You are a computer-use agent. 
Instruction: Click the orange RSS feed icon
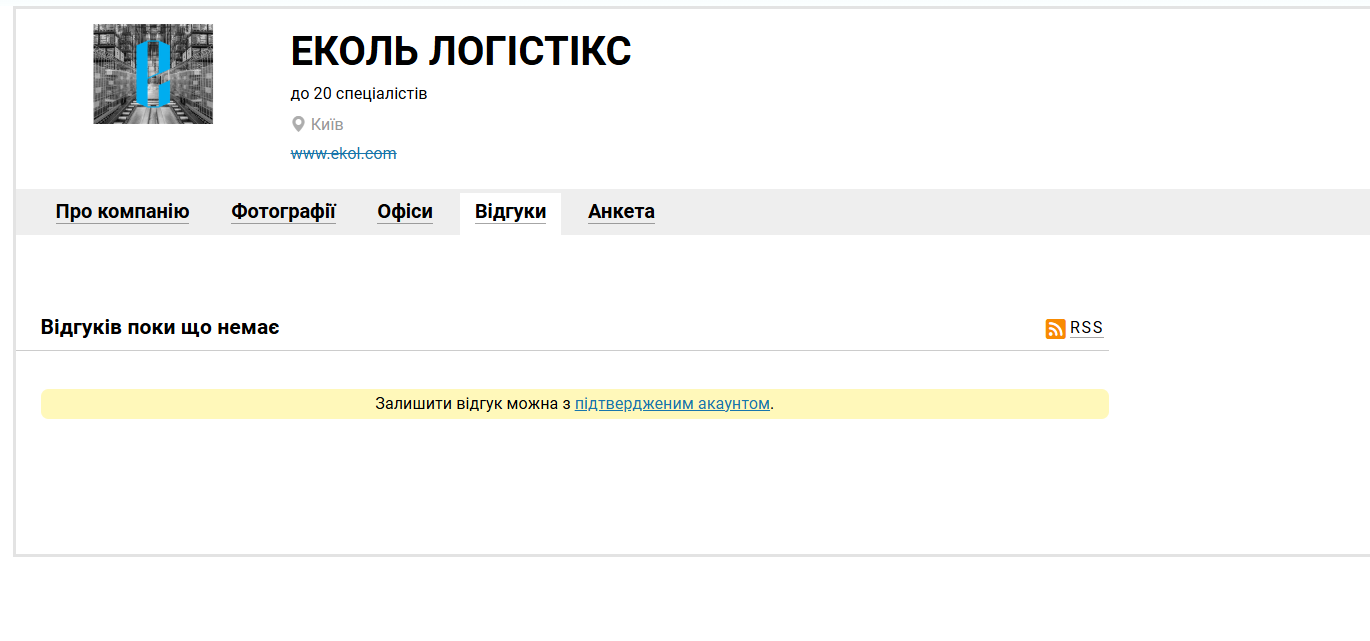(1055, 329)
